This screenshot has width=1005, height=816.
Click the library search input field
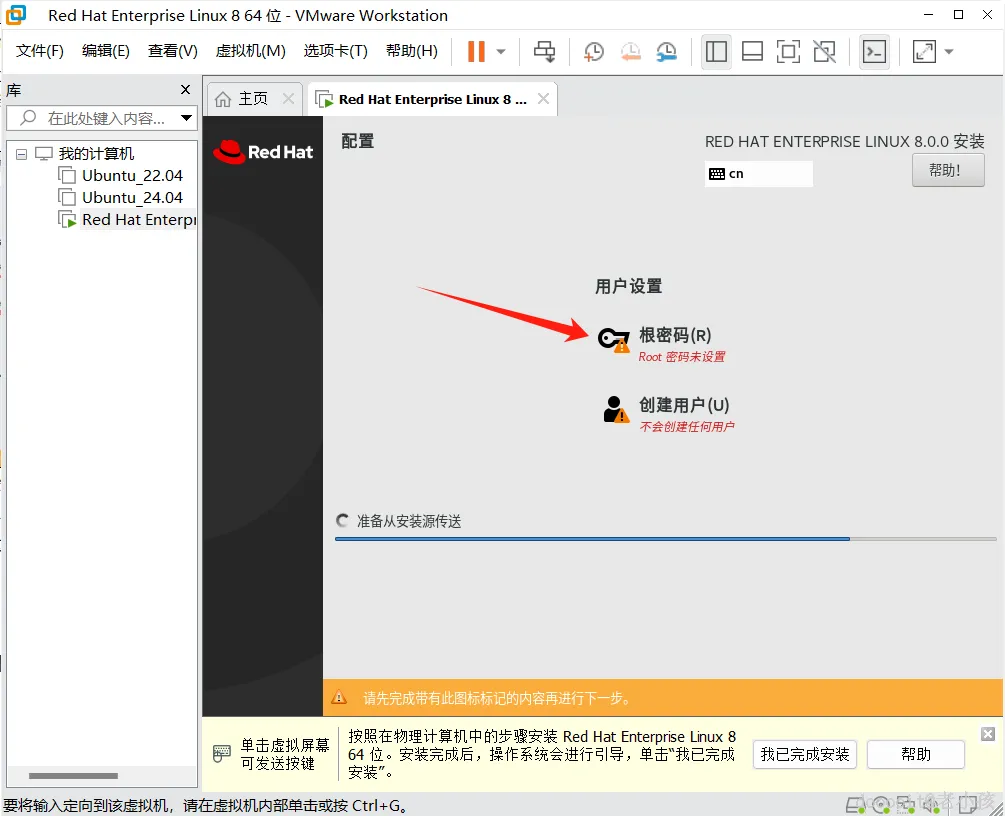click(x=100, y=118)
